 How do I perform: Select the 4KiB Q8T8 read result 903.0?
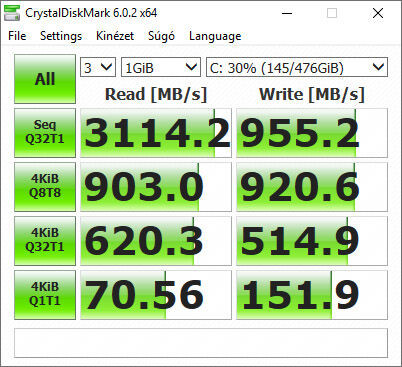[x=156, y=187]
